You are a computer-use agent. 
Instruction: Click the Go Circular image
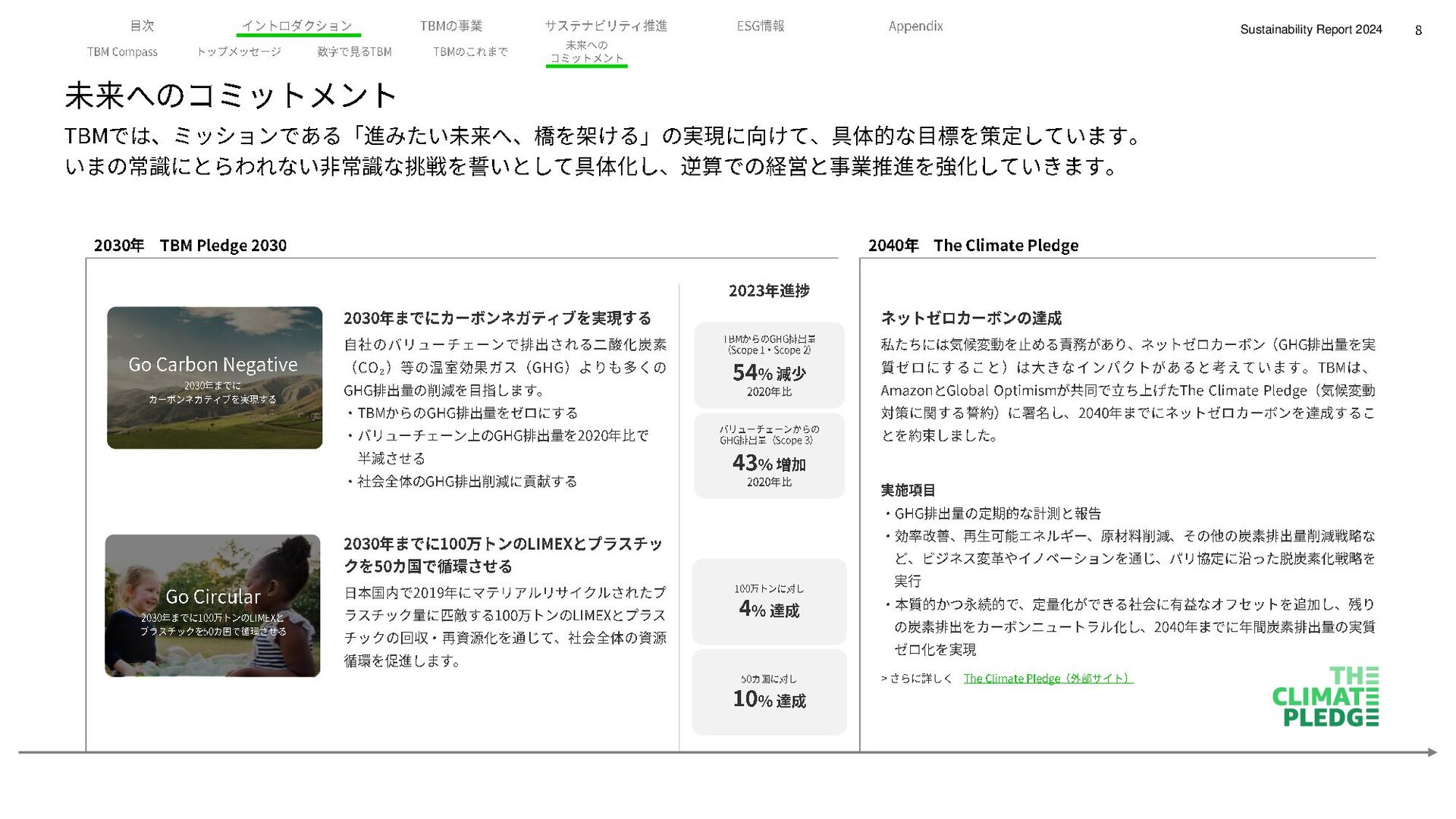pos(212,605)
